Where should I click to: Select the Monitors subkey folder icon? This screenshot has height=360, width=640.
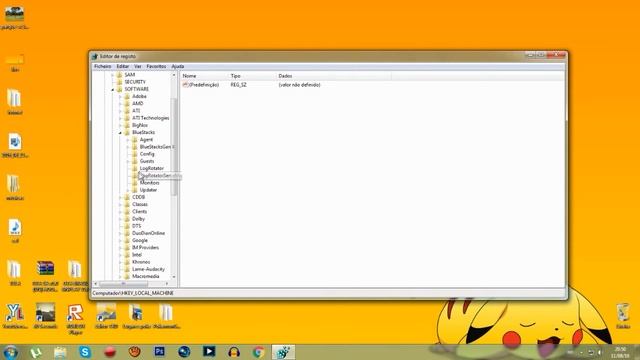pos(135,183)
